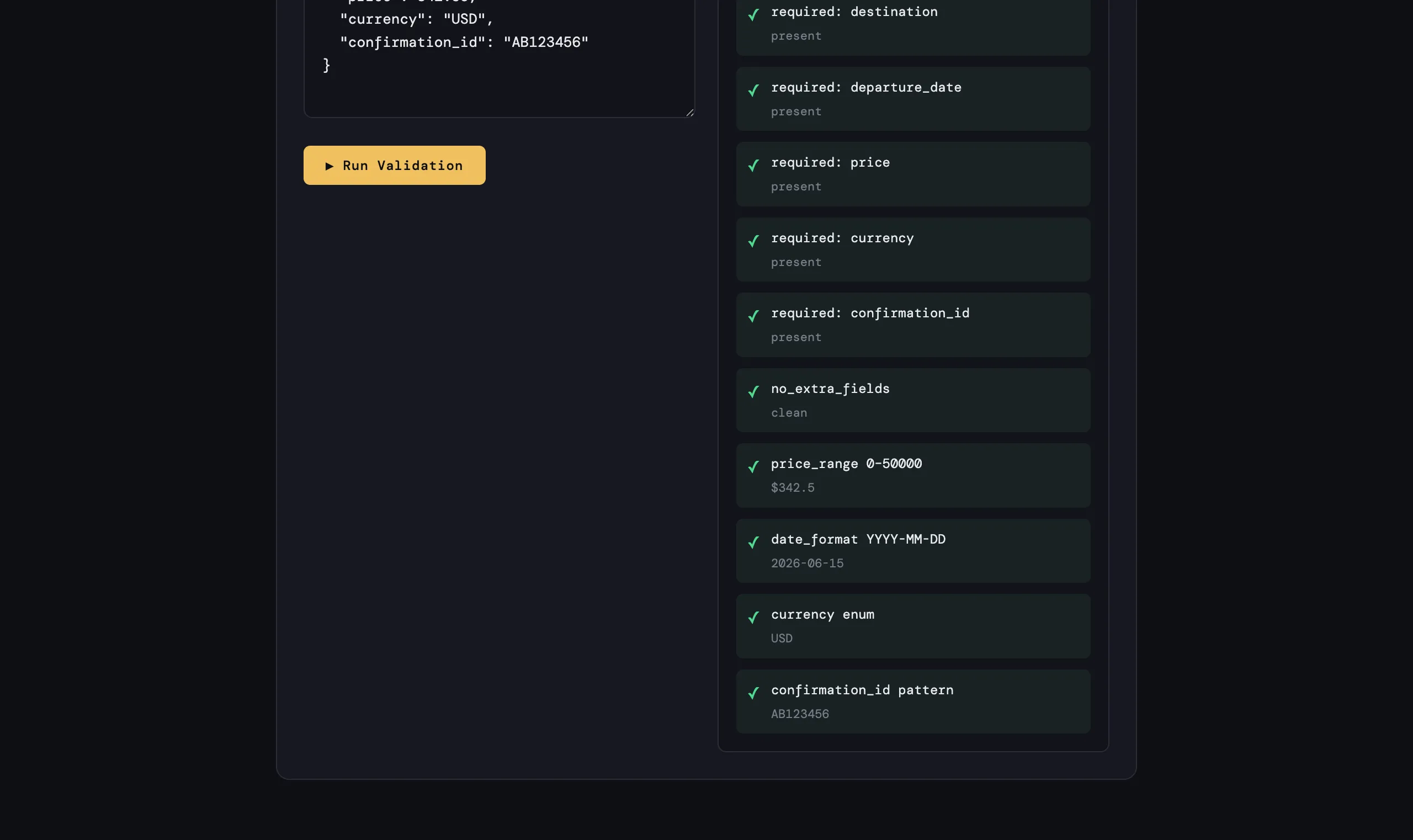Select the 2026-06-15 date value
This screenshot has width=1413, height=840.
808,562
